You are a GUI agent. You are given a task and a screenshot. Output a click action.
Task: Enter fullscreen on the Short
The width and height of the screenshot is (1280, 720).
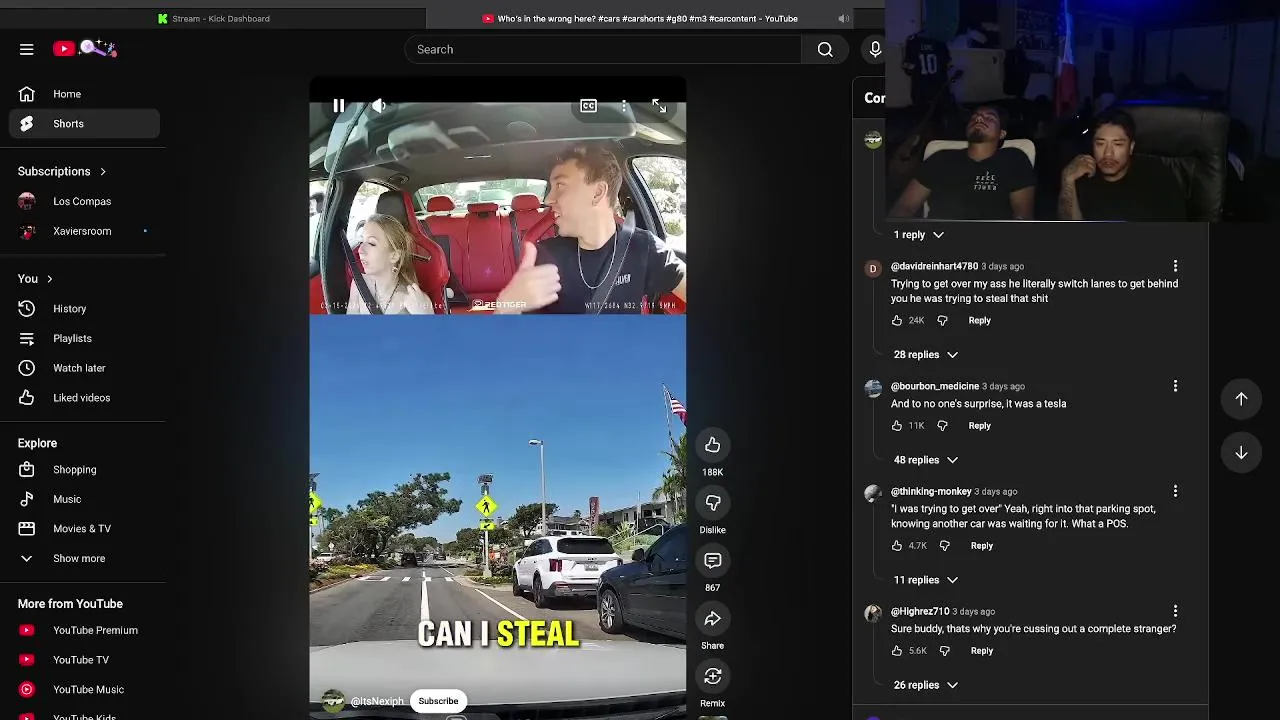(x=659, y=106)
